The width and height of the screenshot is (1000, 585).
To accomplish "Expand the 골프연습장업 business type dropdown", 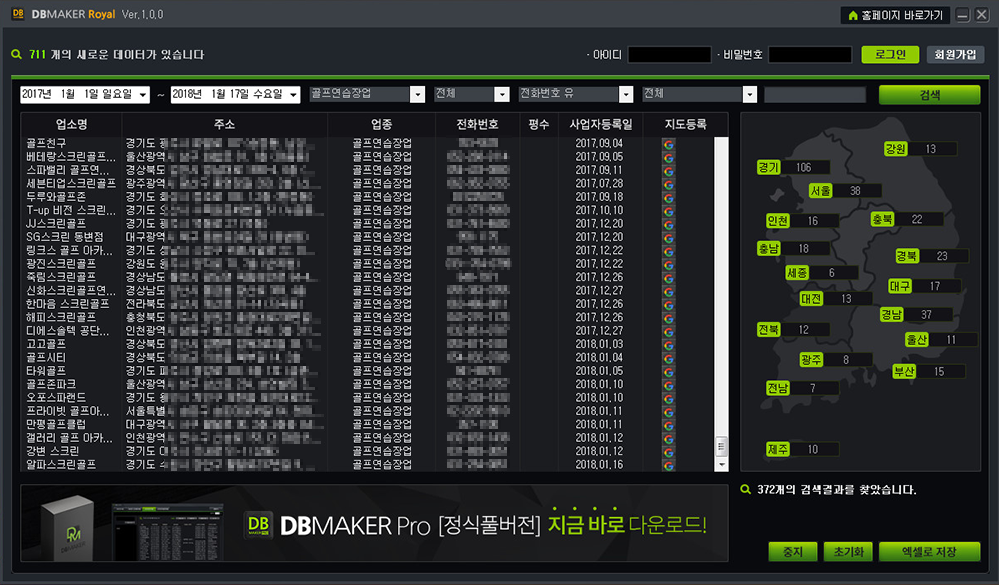I will coord(417,94).
